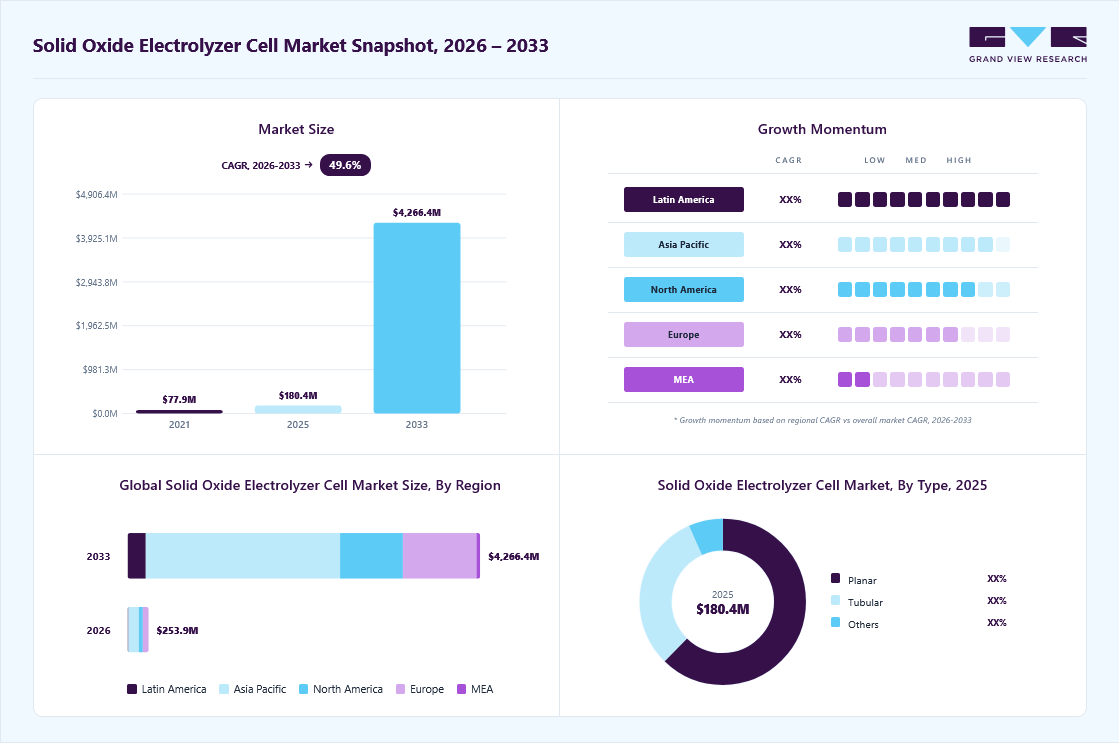
Task: Click North America legend swatch
Action: pyautogui.click(x=303, y=689)
